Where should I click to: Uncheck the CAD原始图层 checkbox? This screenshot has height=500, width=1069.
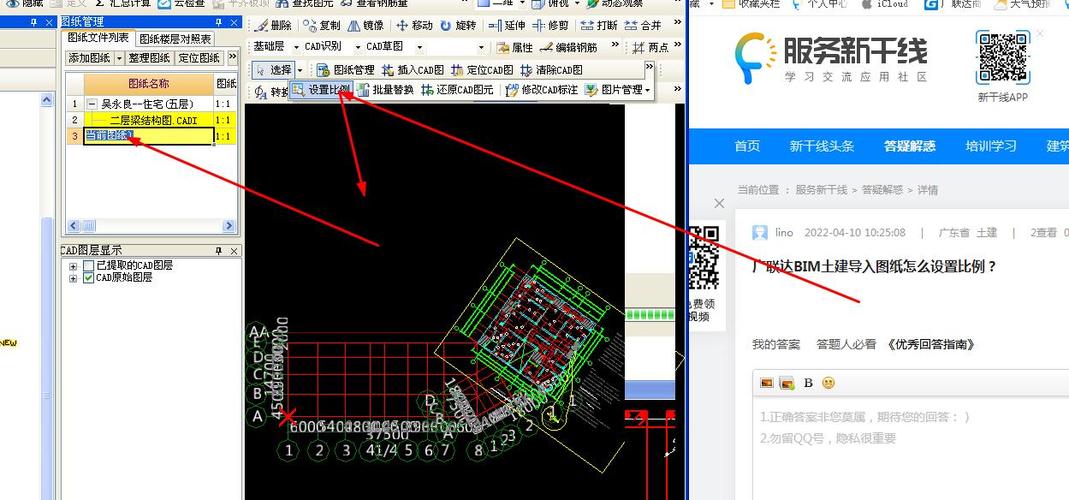click(88, 278)
